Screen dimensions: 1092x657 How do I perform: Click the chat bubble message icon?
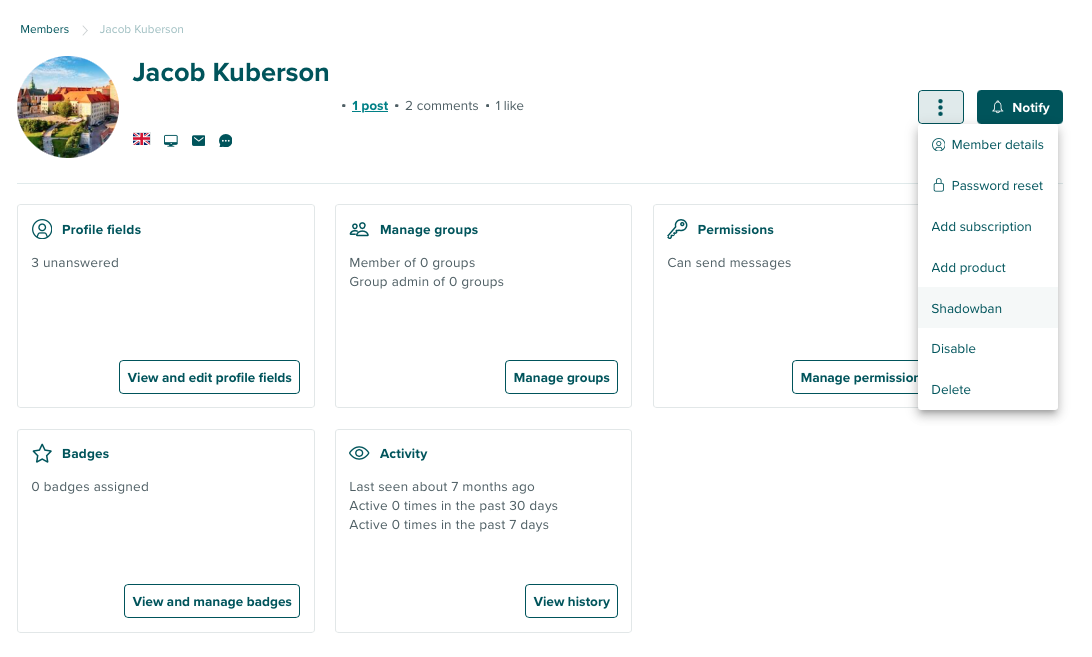point(226,140)
